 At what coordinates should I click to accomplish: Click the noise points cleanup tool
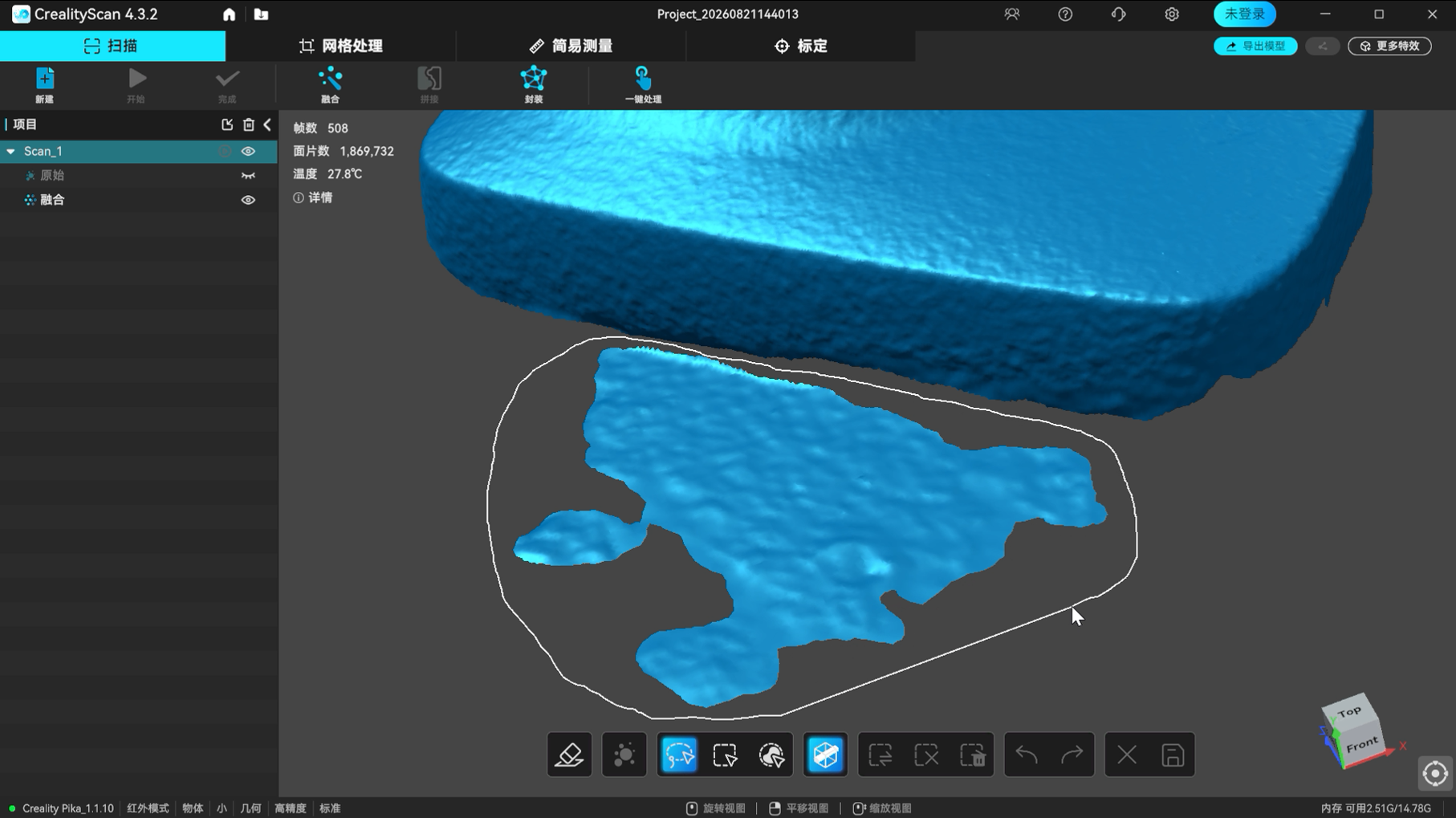[624, 755]
